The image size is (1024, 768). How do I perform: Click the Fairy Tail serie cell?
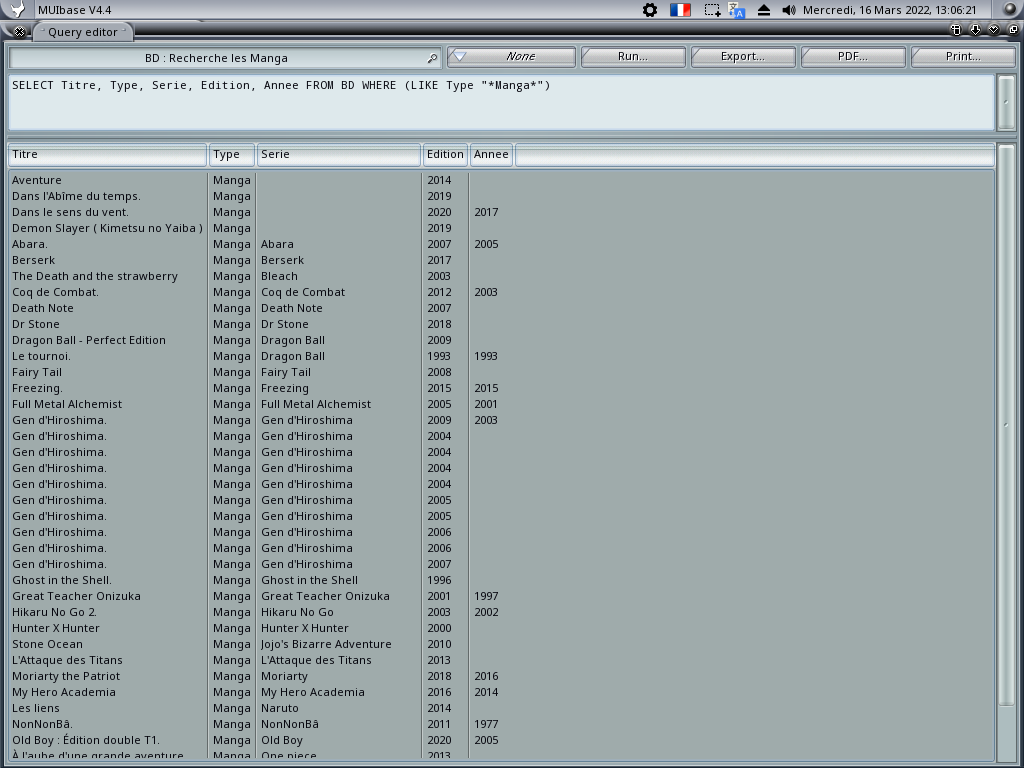click(x=285, y=372)
